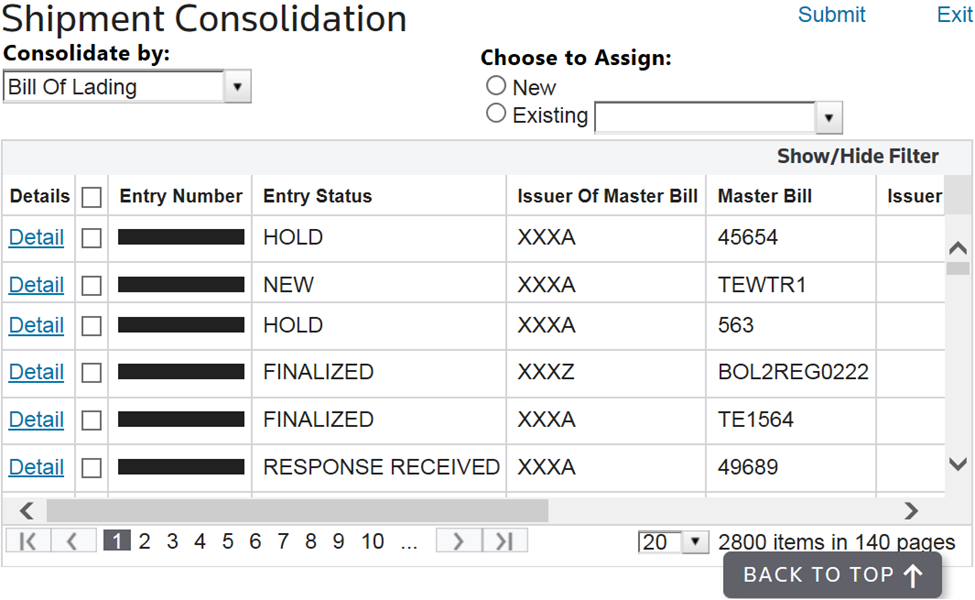The width and height of the screenshot is (975, 600).
Task: Open the page size dropdown showing 20
Action: point(696,542)
